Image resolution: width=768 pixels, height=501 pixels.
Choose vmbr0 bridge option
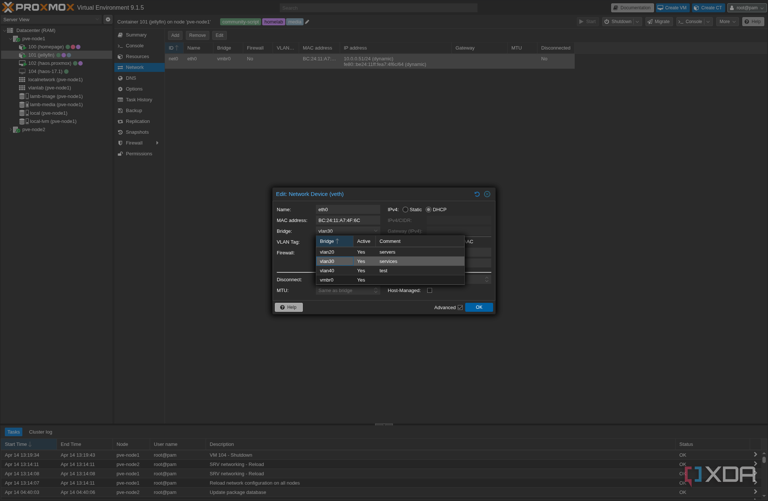point(390,280)
